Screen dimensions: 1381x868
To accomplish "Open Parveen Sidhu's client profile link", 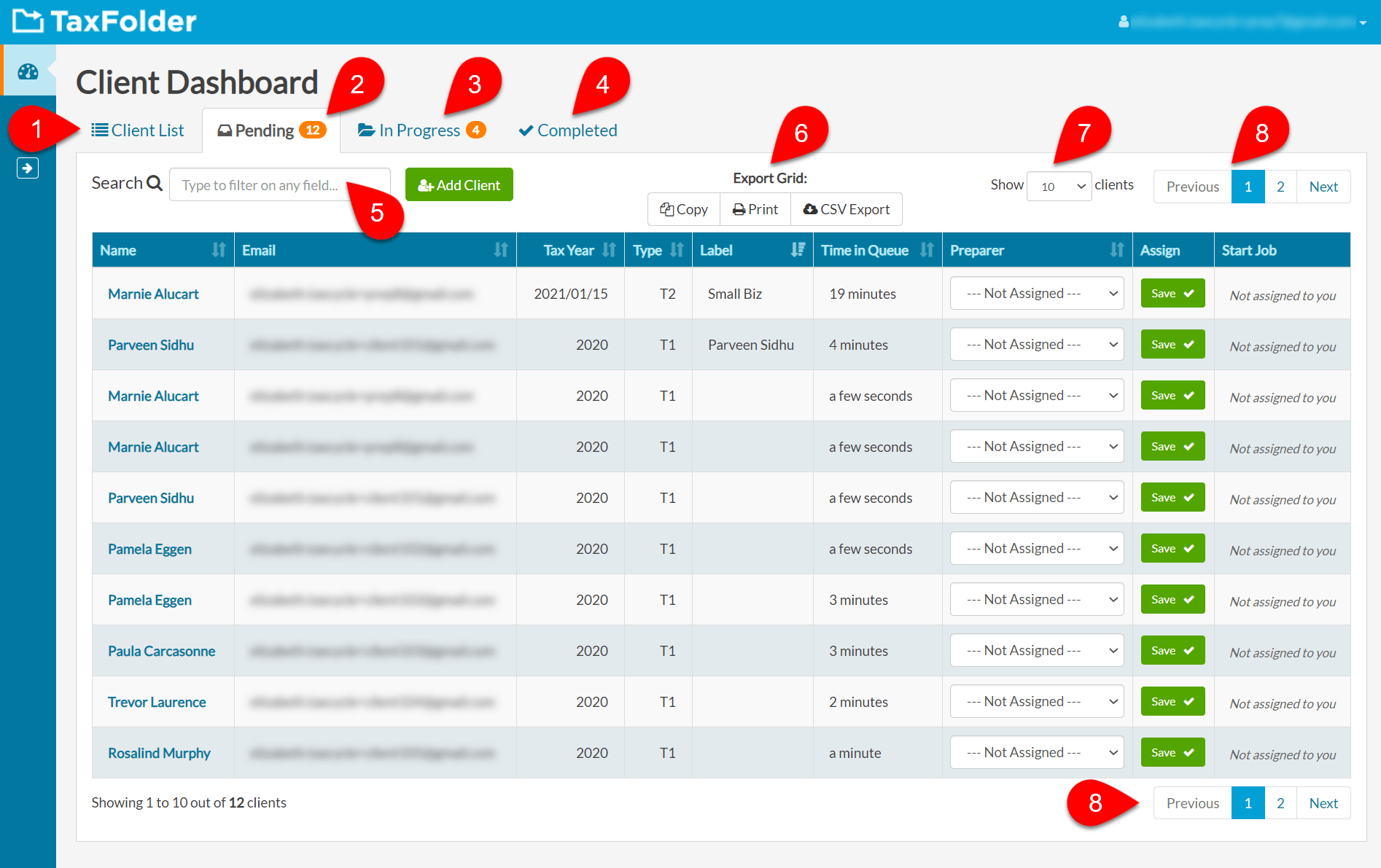I will pos(151,344).
